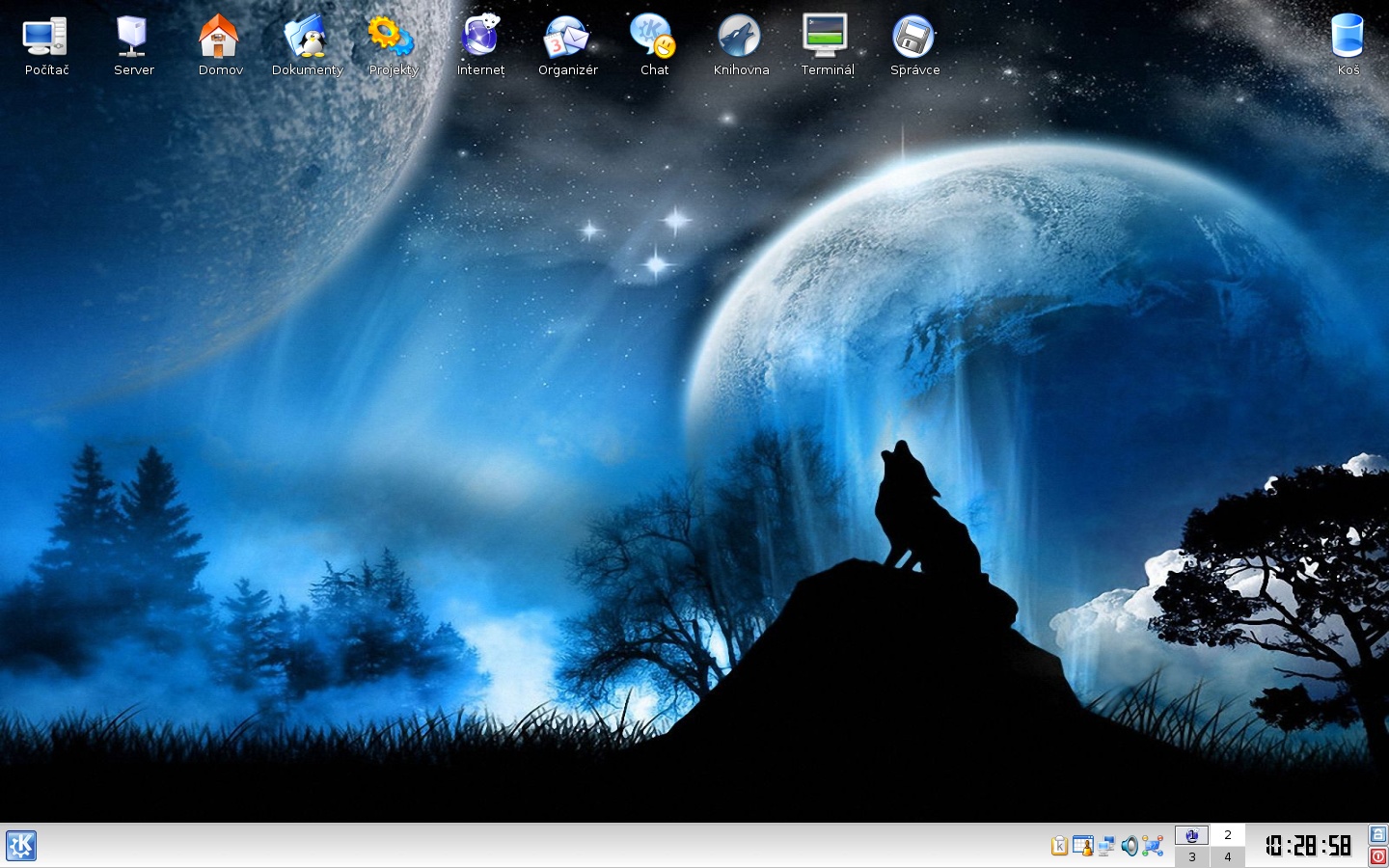This screenshot has height=868, width=1389.
Task: Open the KDE K menu button
Action: tap(21, 846)
